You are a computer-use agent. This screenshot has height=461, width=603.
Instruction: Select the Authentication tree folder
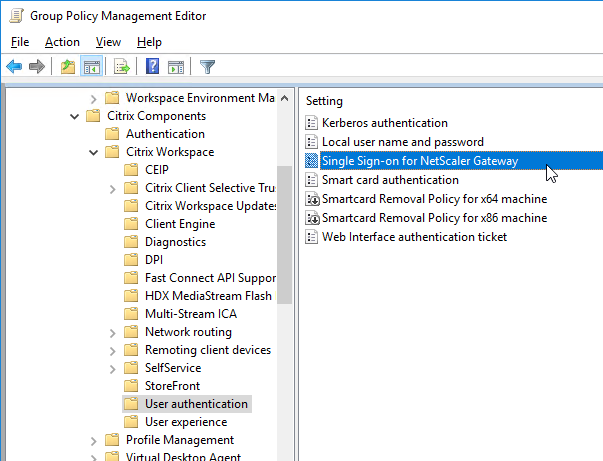[x=165, y=134]
